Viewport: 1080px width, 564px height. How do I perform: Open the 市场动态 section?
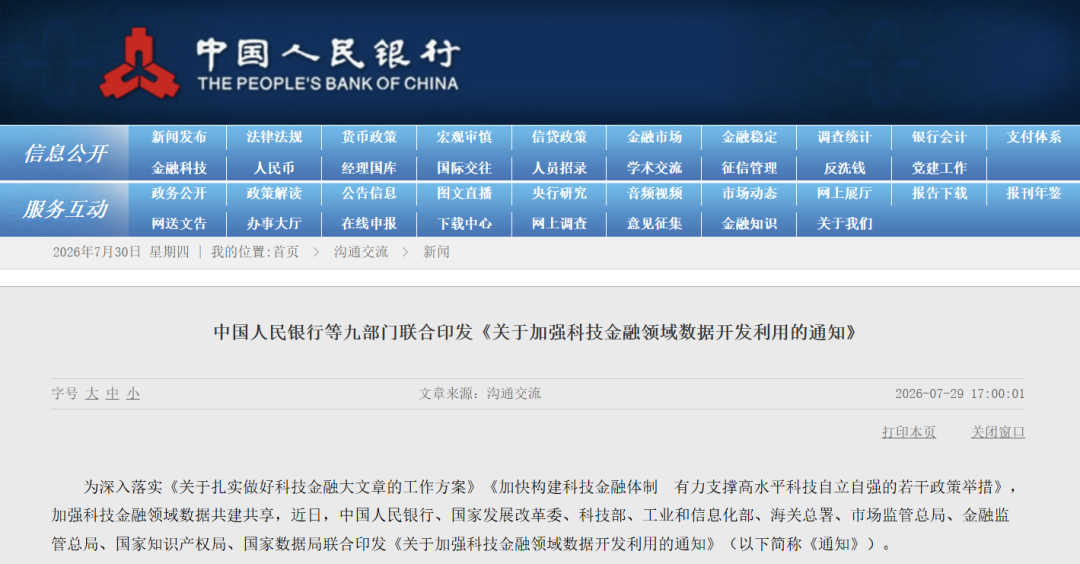click(749, 194)
